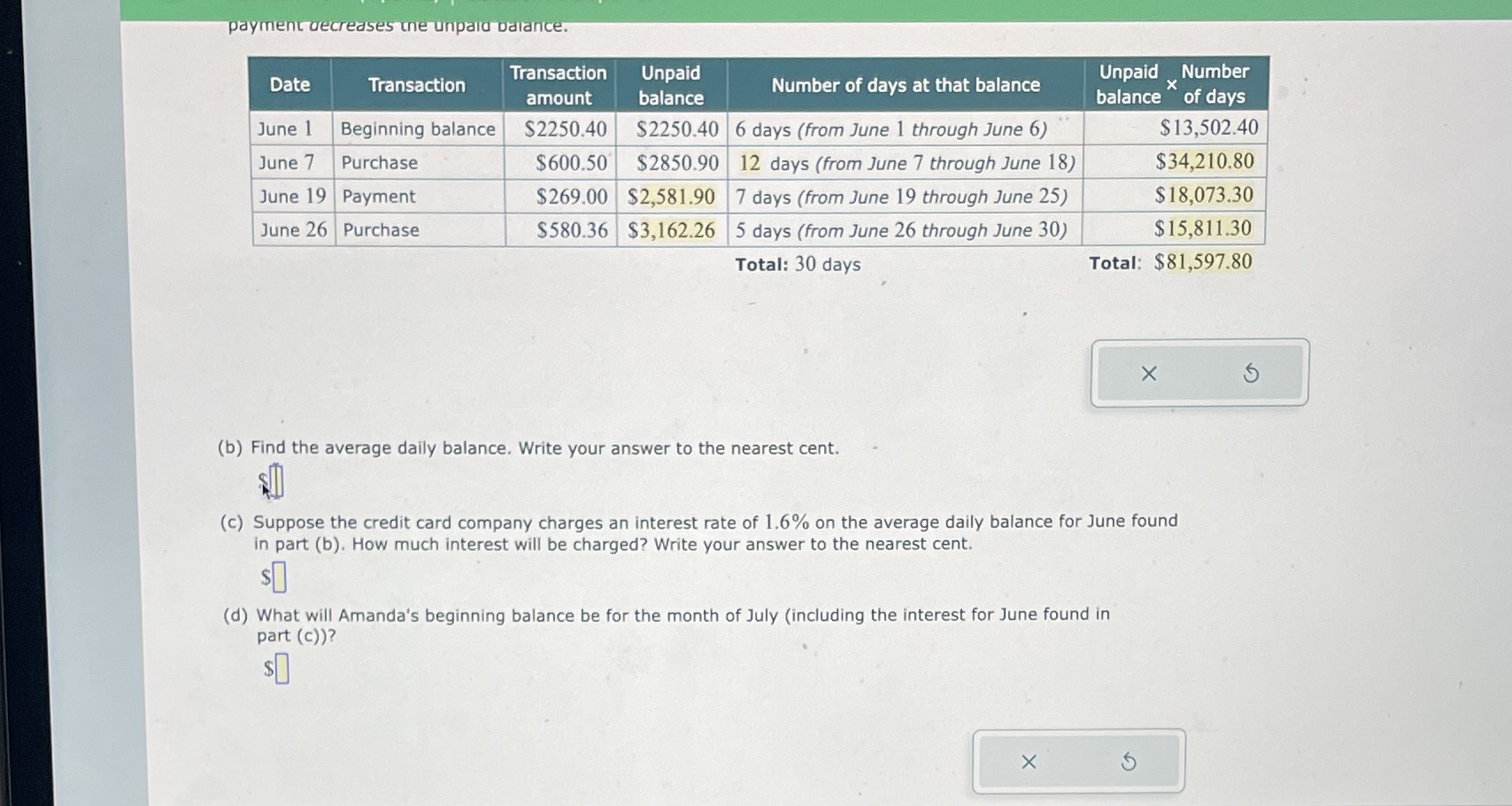Click the bottom undo arrow icon
Image resolution: width=1512 pixels, height=806 pixels.
point(1128,760)
